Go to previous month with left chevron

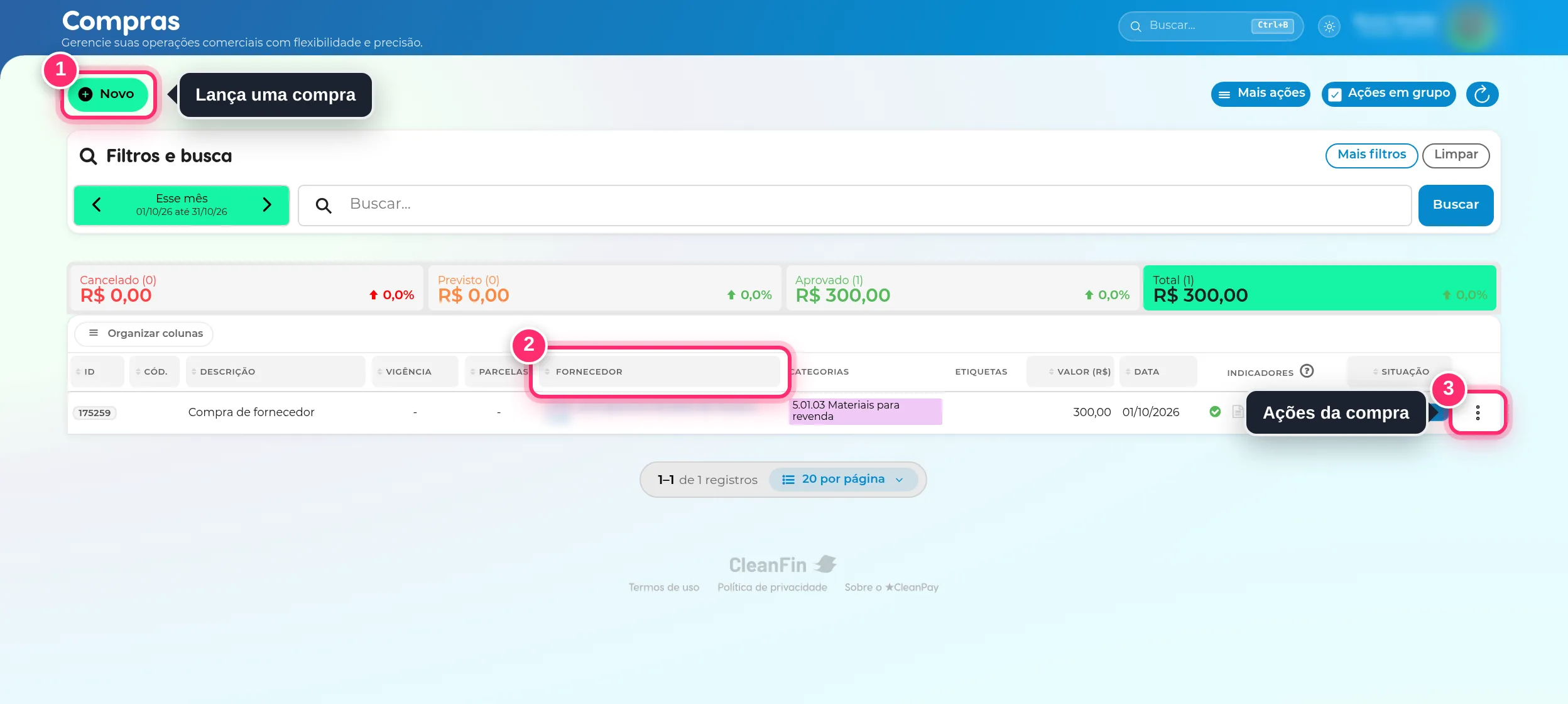click(x=97, y=205)
